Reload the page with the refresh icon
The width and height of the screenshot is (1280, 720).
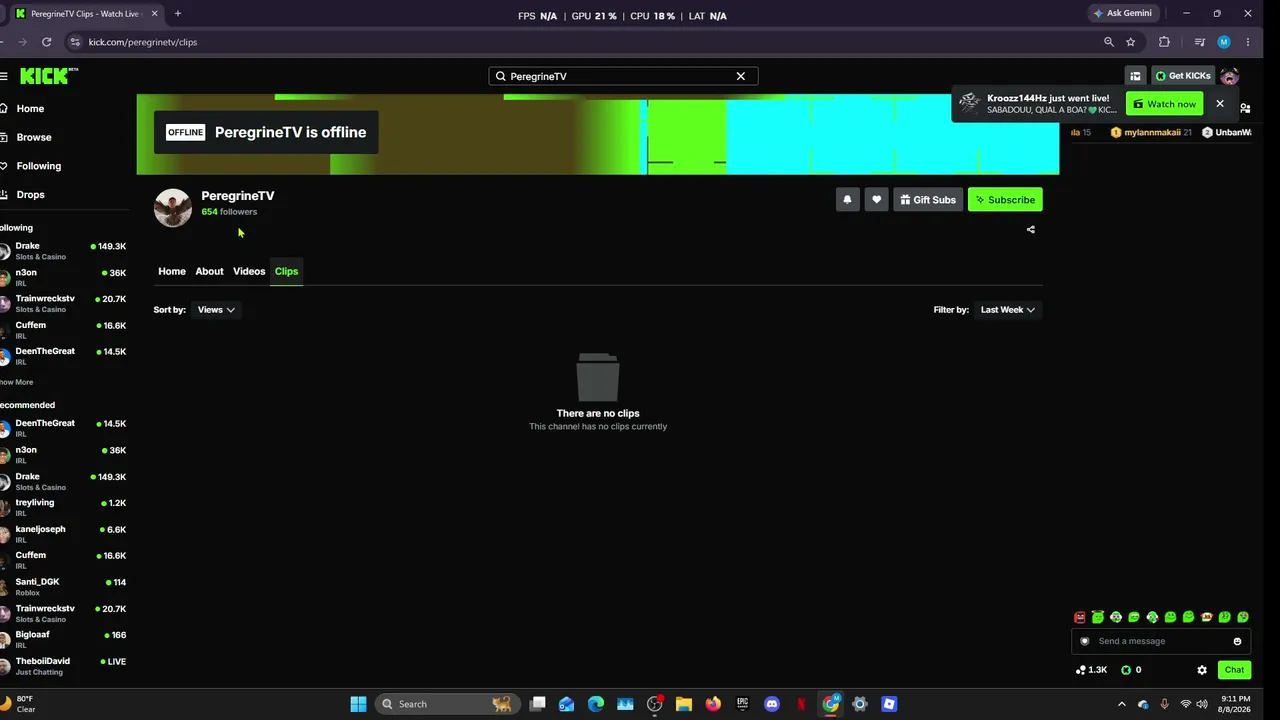[x=47, y=42]
